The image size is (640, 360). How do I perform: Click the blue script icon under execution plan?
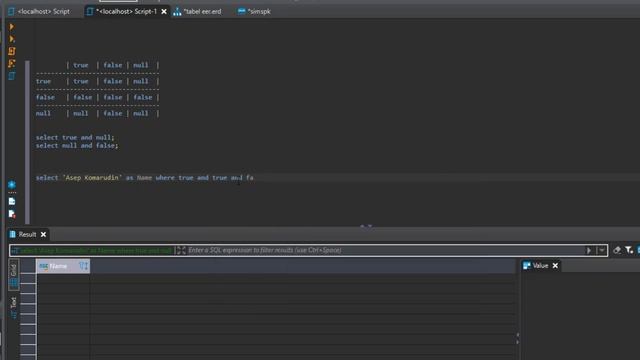(11, 76)
